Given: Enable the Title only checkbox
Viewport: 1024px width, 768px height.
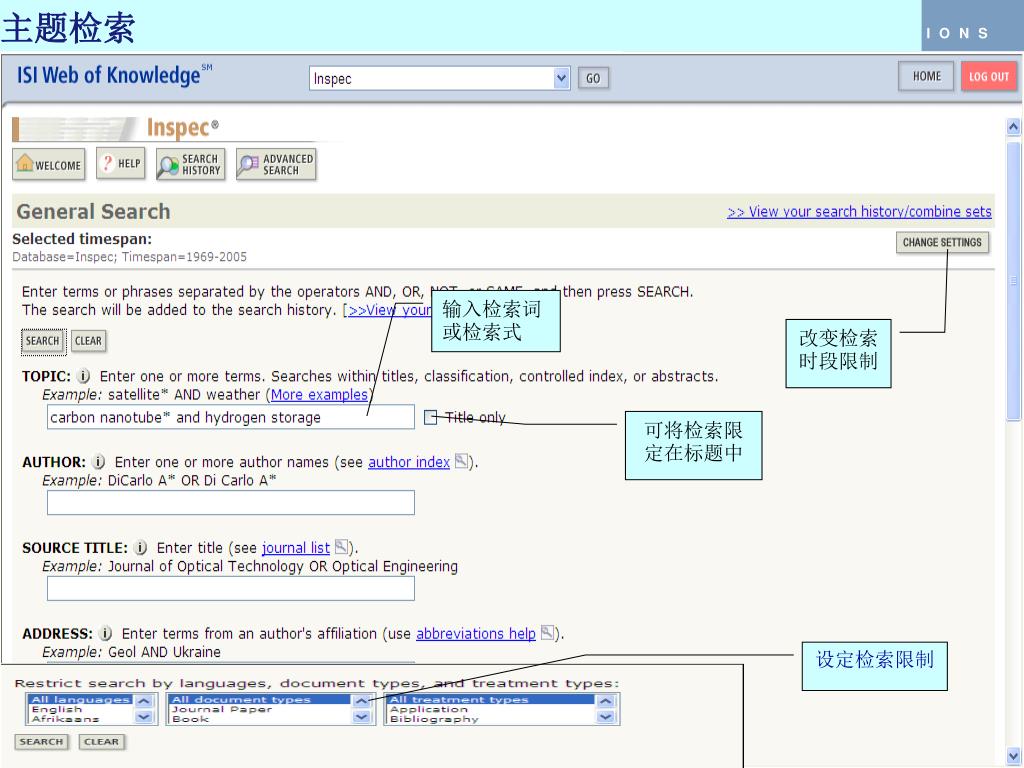Looking at the screenshot, I should [430, 417].
